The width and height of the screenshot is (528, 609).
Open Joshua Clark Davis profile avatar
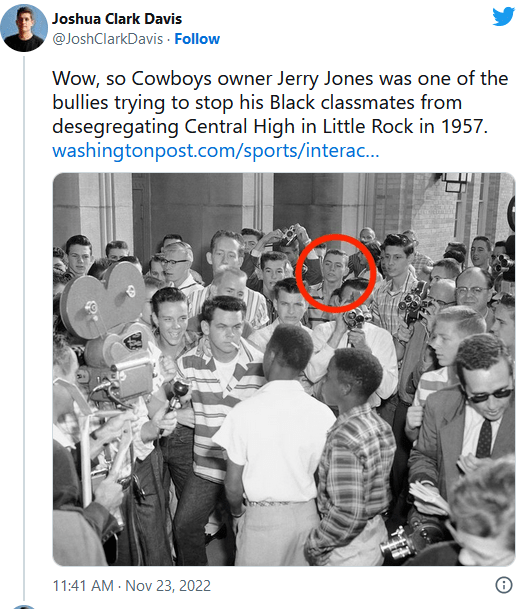point(24,28)
